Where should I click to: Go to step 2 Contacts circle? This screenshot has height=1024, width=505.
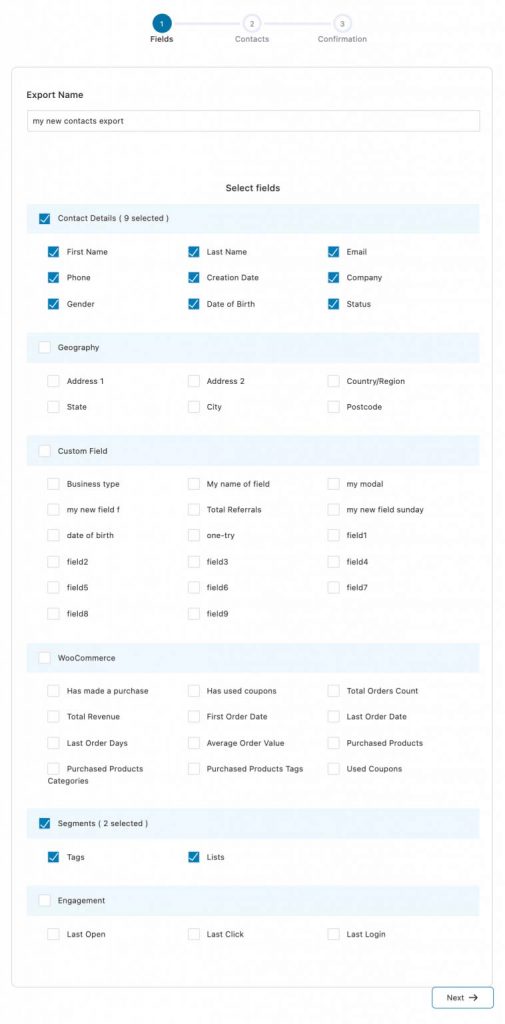point(252,24)
